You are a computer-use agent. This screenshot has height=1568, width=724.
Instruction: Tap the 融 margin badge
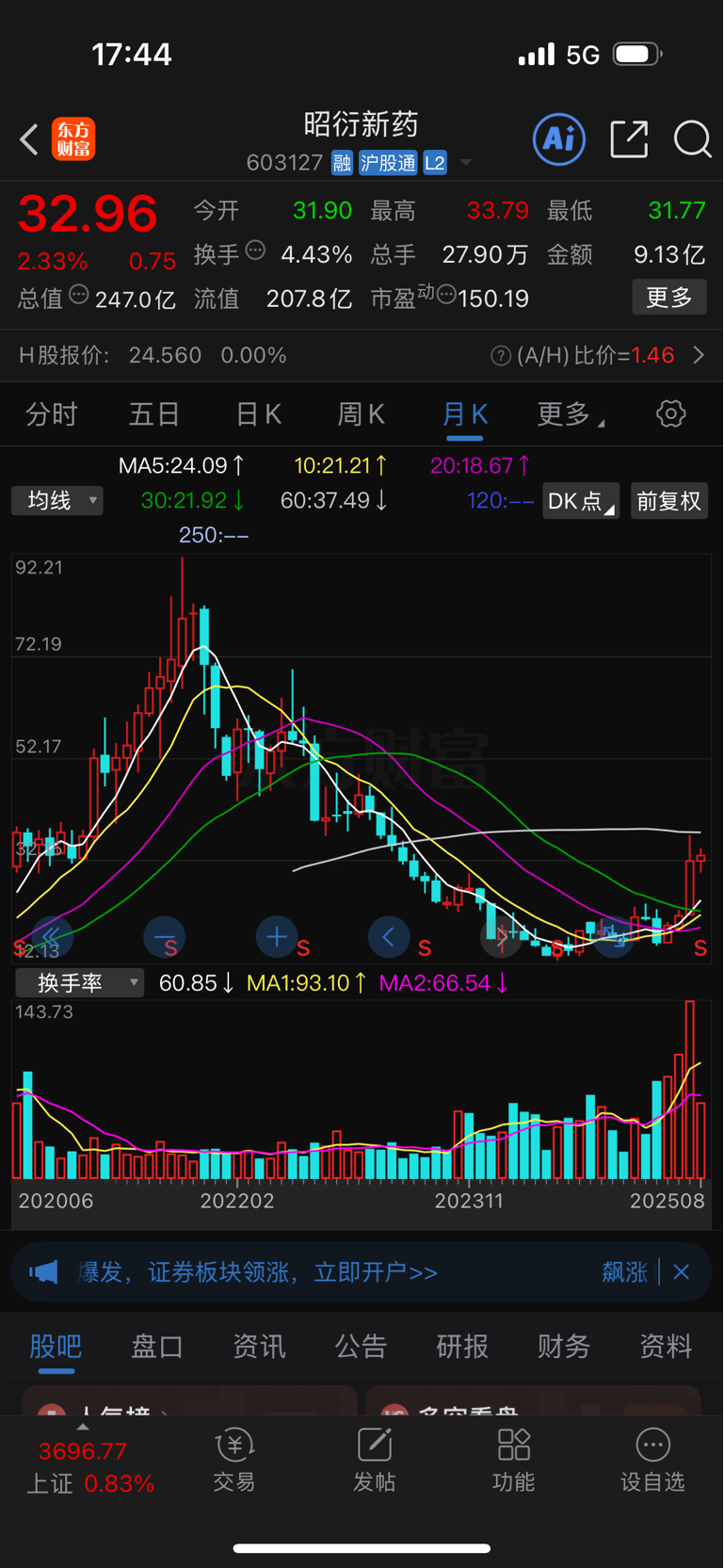(x=342, y=163)
